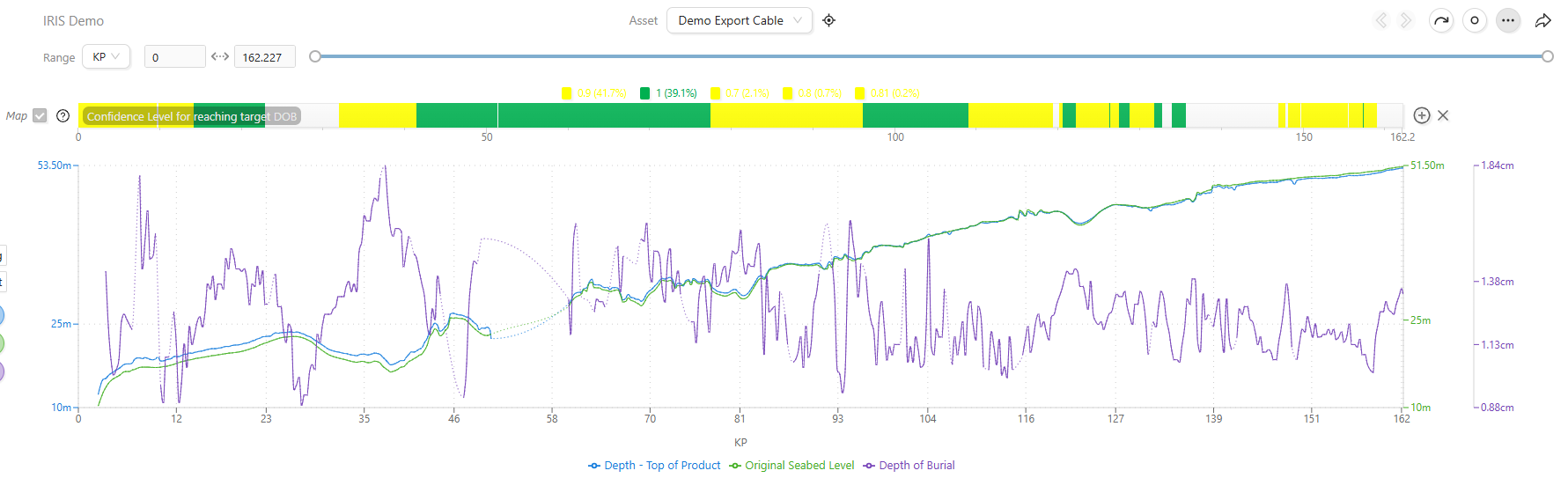Toggle the Map checkbox

40,115
